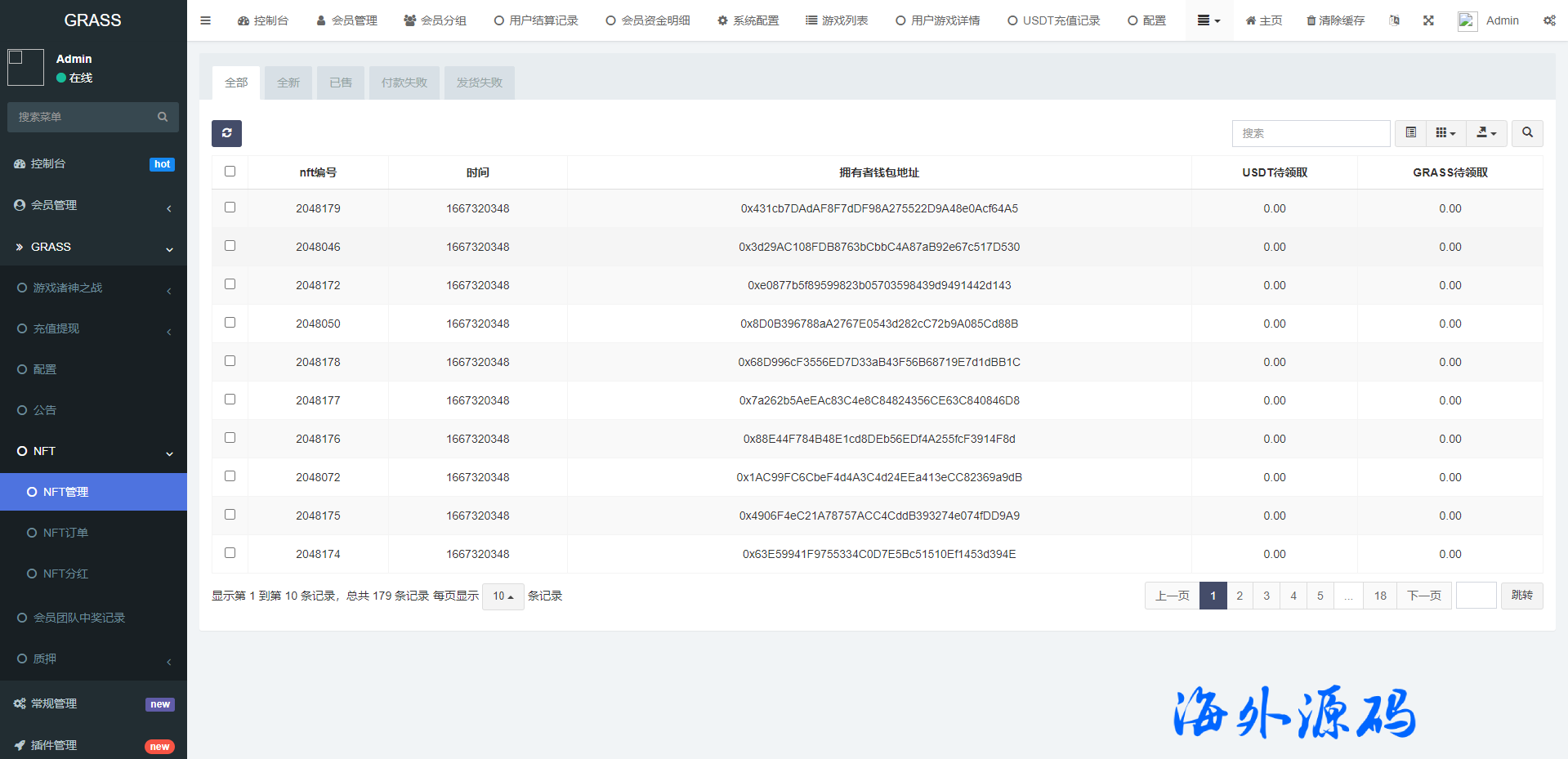Click the magnifier search button beside toolbar
Screen dimensions: 1568x759
point(1527,133)
